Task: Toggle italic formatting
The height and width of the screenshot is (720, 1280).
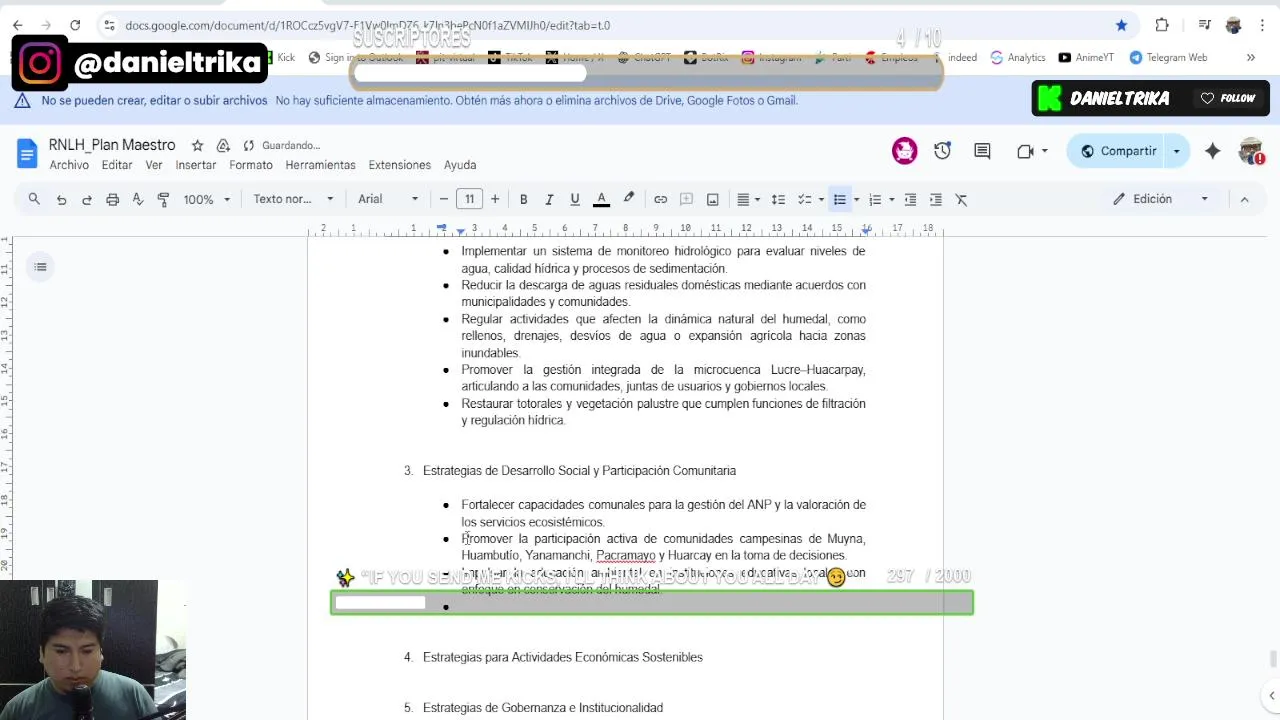Action: click(549, 199)
